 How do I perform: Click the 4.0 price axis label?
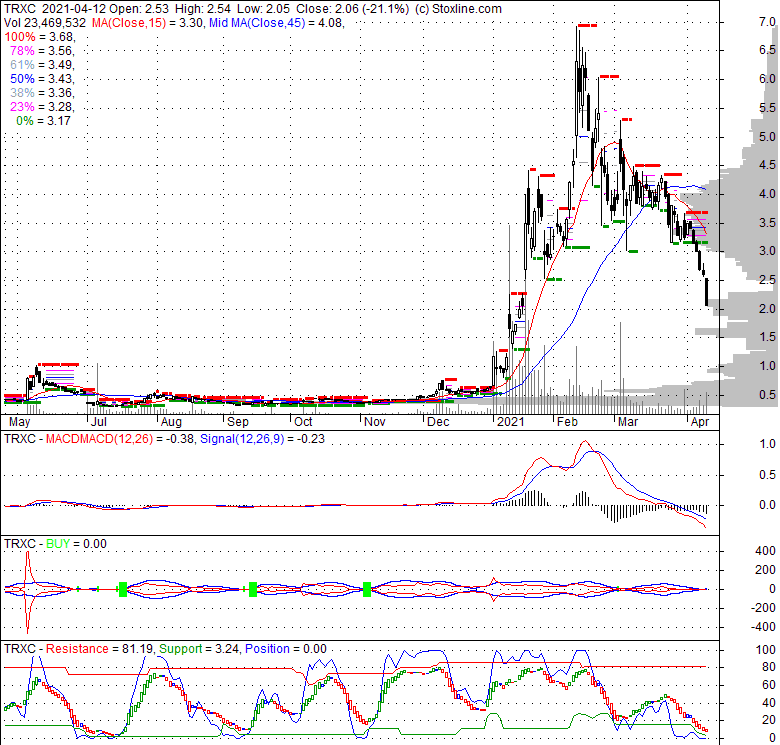(x=767, y=194)
